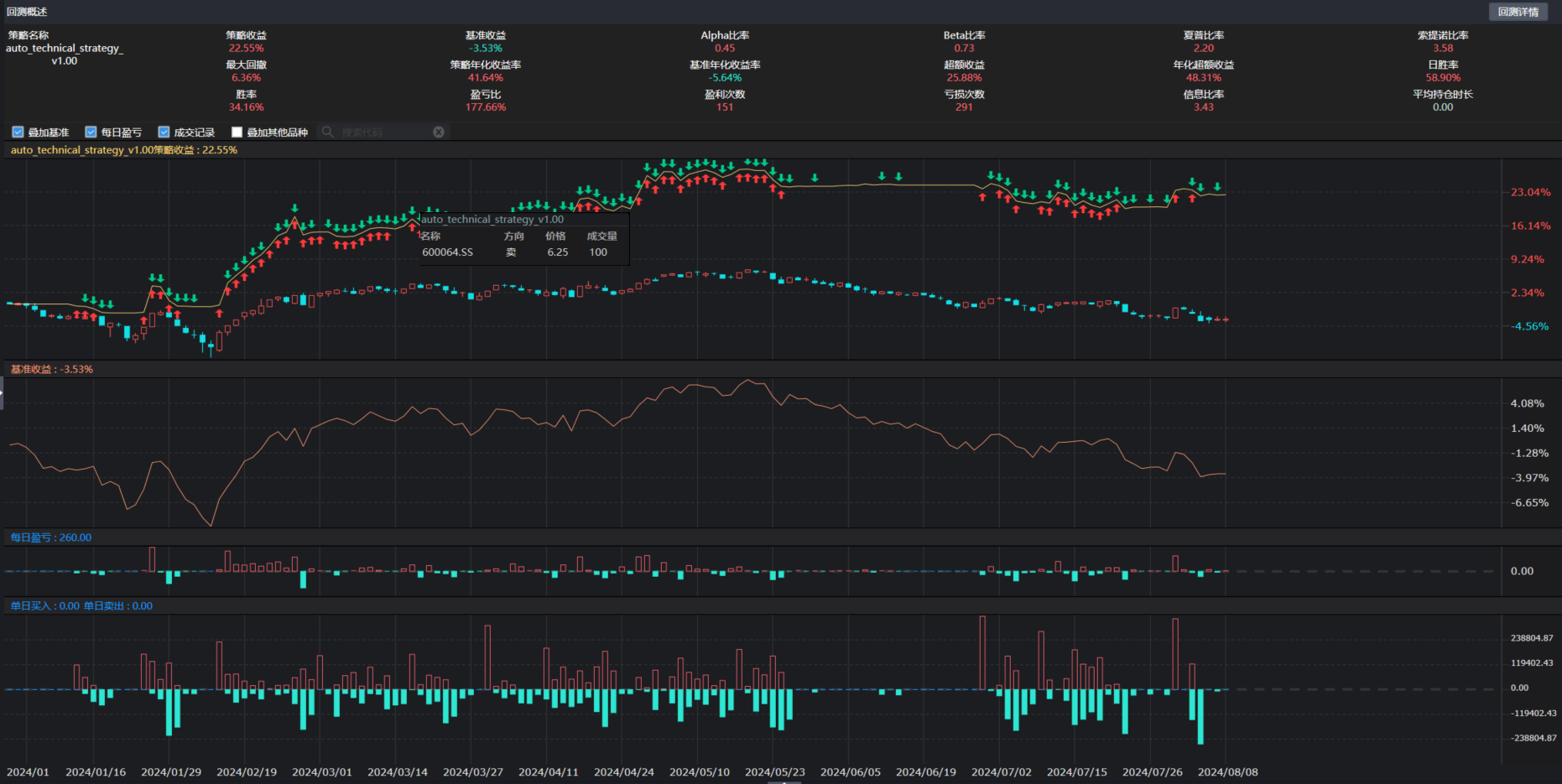Click the 2024/04/24 date axis label
The height and width of the screenshot is (784, 1562).
tap(624, 772)
